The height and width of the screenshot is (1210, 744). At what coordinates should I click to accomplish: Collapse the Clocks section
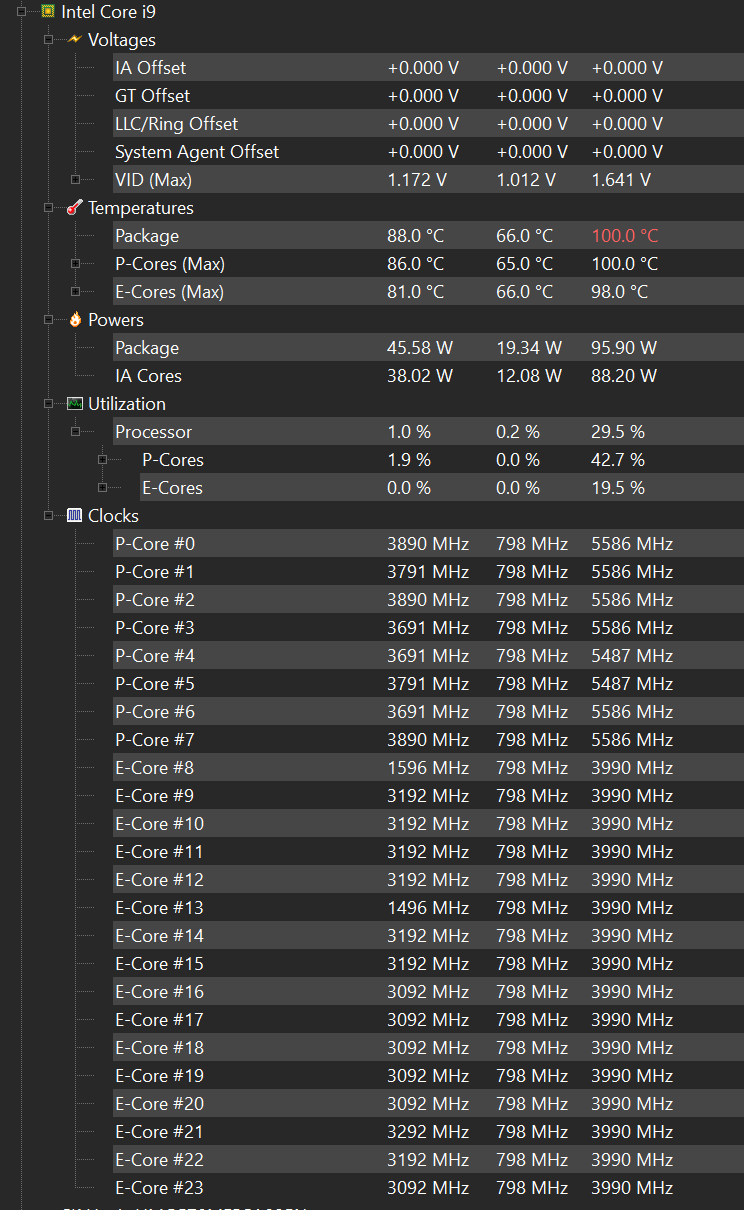click(x=48, y=516)
